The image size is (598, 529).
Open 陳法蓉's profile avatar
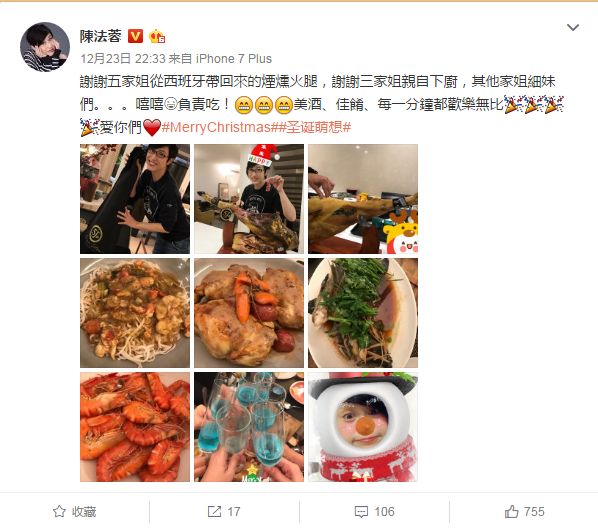(x=45, y=47)
